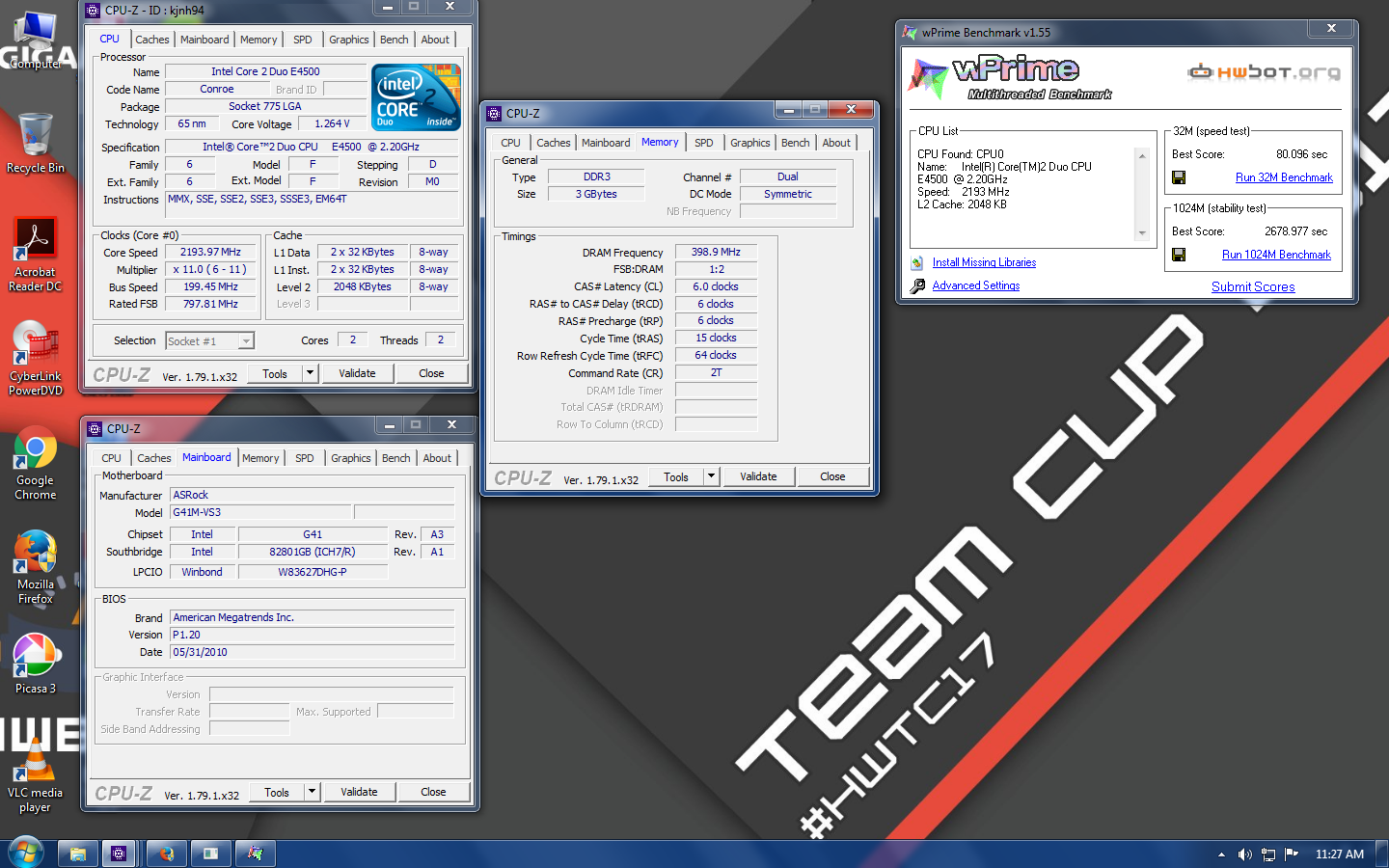1389x868 pixels.
Task: Click the network tray icon
Action: [1268, 854]
